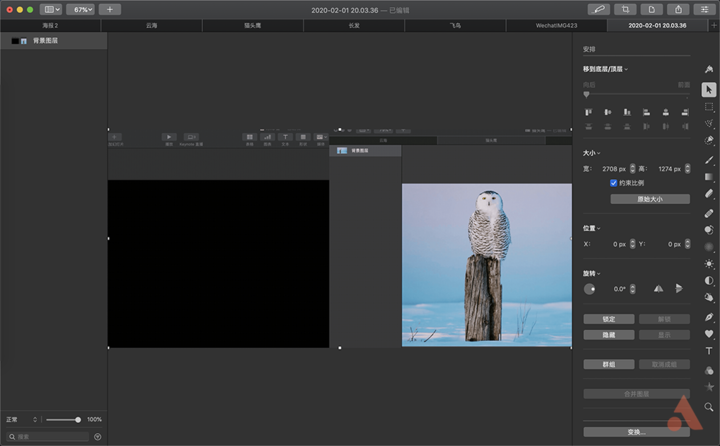Image resolution: width=720 pixels, height=446 pixels.
Task: Flip layer horizontally icon
Action: [658, 288]
